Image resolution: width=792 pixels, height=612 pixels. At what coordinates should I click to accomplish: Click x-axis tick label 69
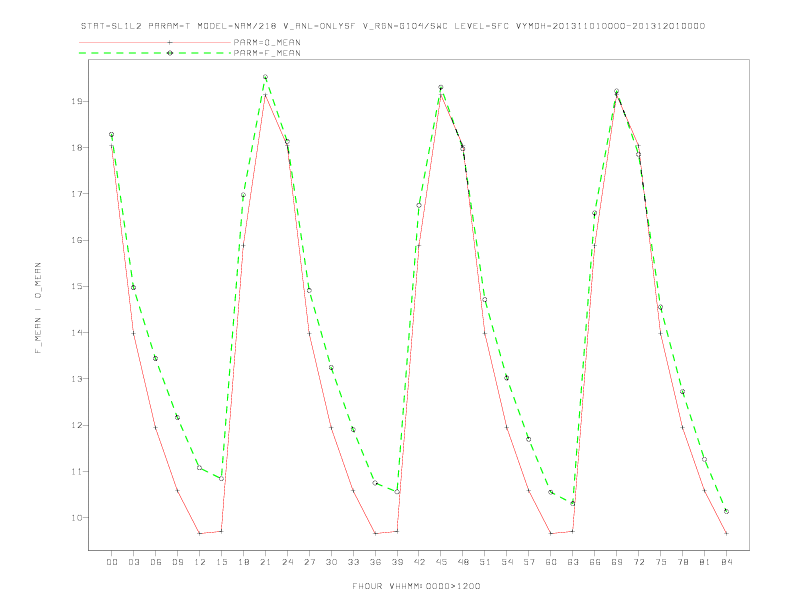[617, 562]
